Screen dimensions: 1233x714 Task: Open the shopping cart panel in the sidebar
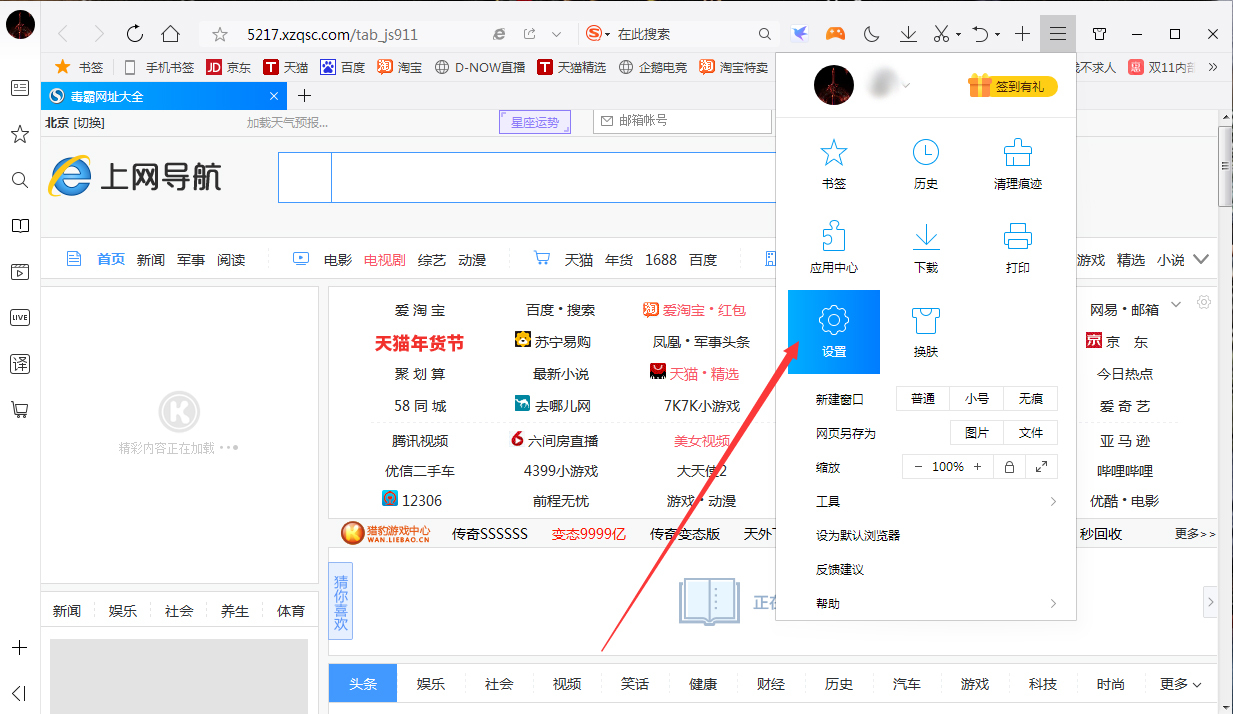tap(19, 410)
